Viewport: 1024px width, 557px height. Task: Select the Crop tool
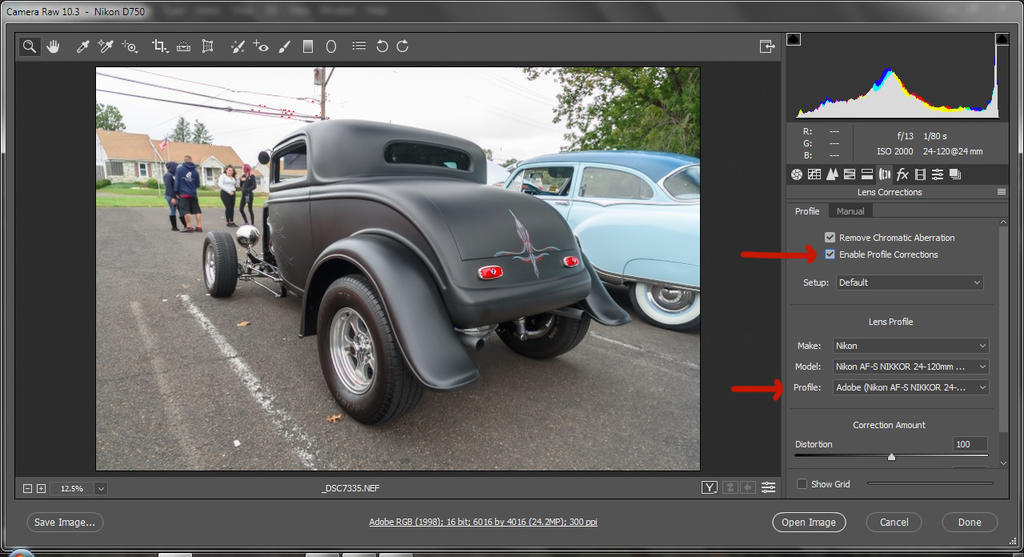[x=159, y=46]
